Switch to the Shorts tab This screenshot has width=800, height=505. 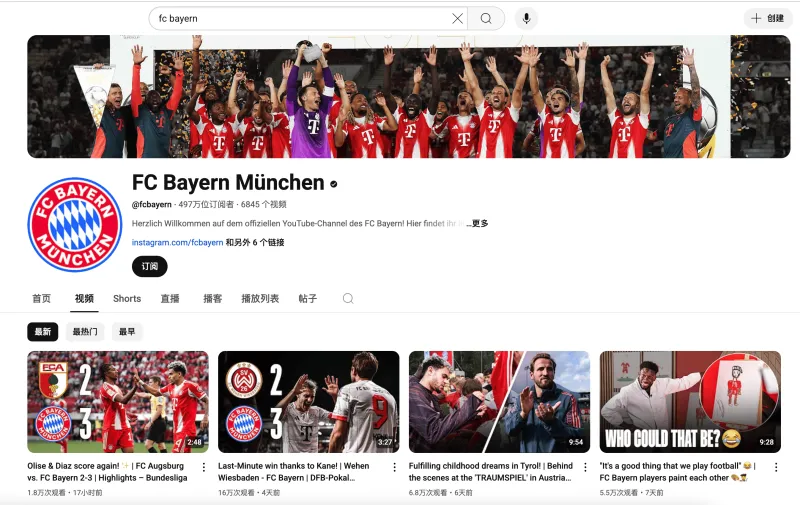(x=127, y=298)
